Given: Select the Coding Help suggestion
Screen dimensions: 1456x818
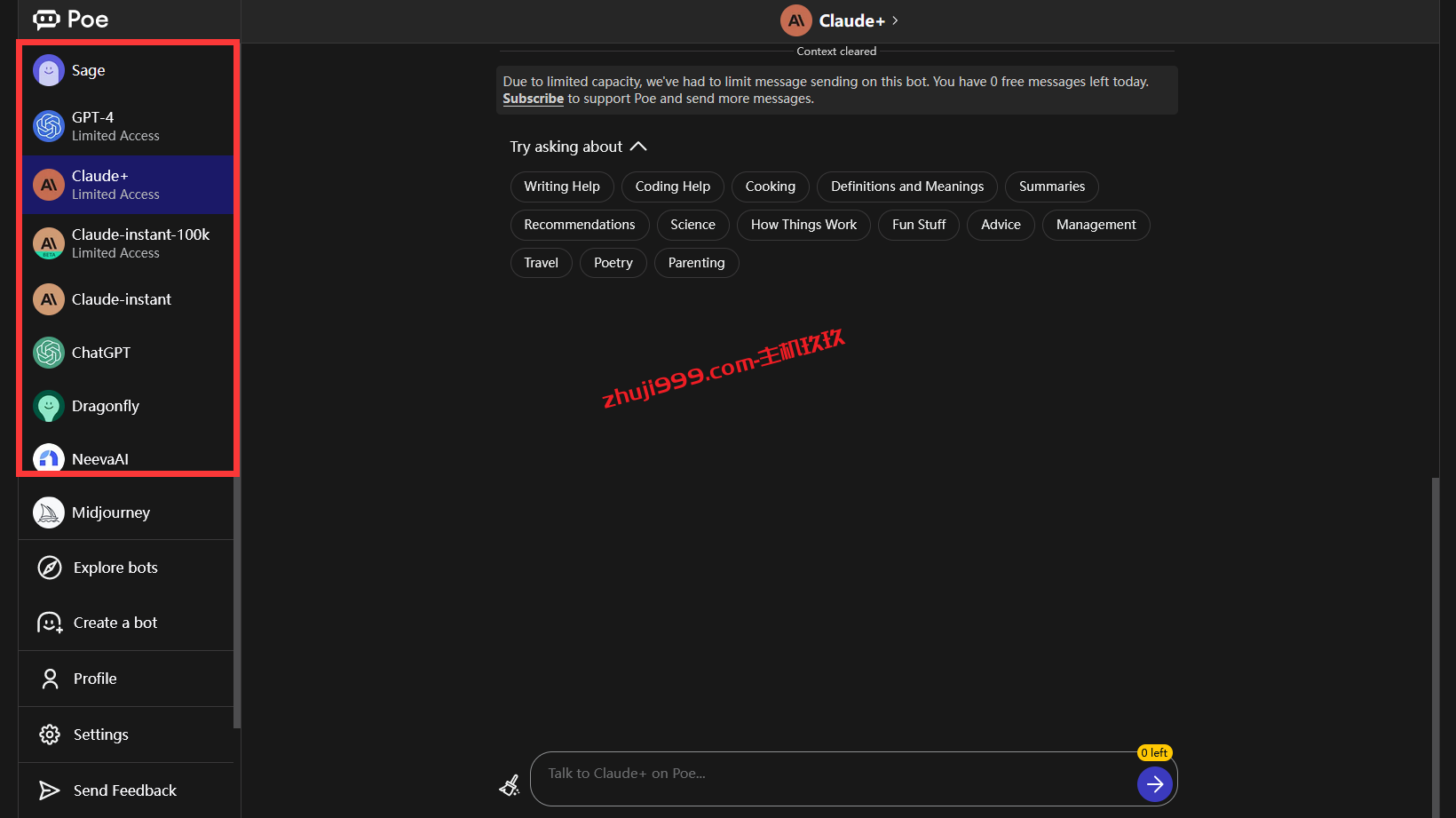Looking at the screenshot, I should coord(673,187).
